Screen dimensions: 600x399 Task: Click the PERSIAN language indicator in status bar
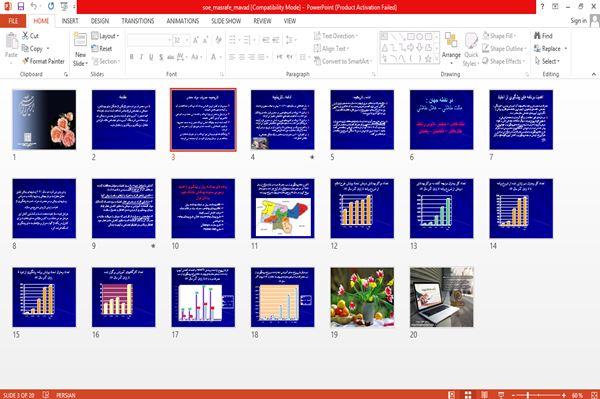[x=66, y=395]
